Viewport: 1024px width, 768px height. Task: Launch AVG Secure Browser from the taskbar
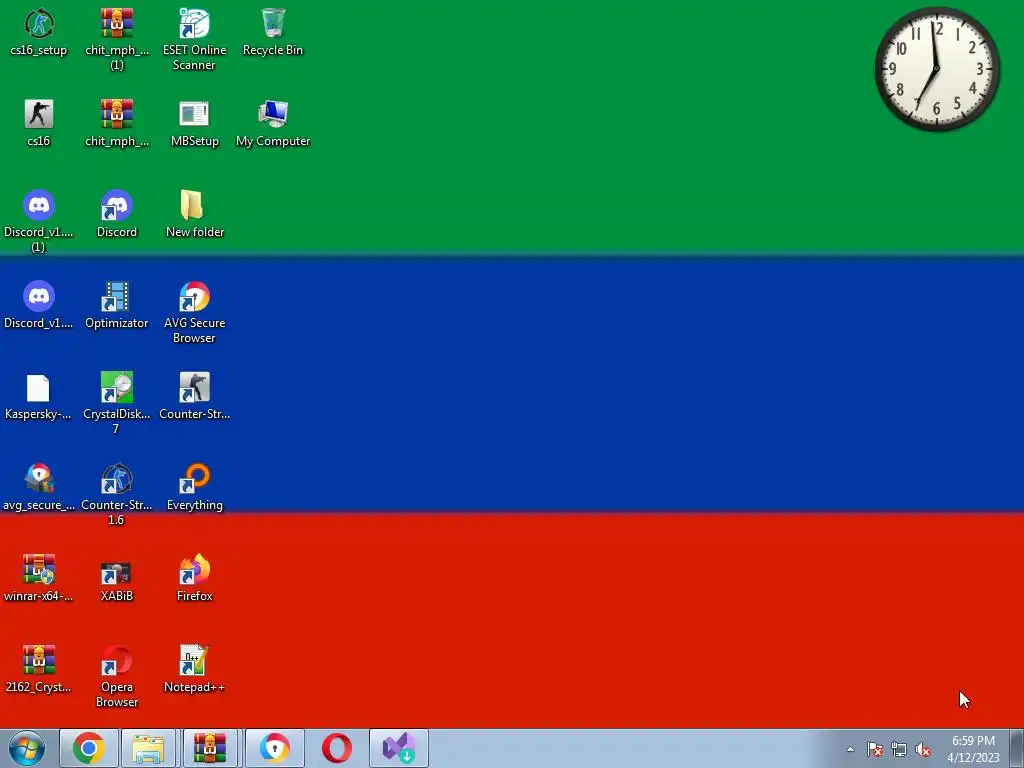click(274, 748)
